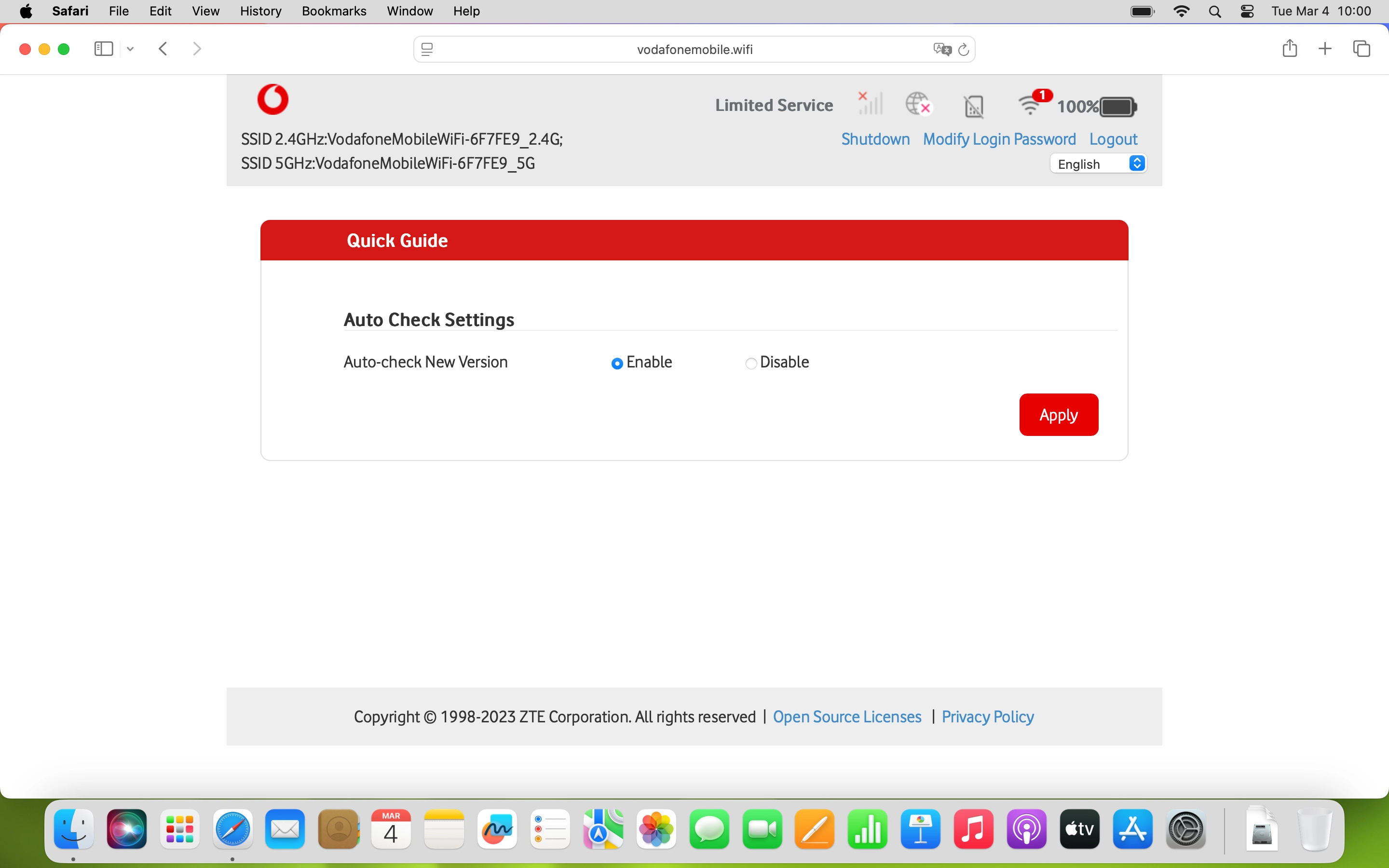Select Disable for Auto-check New Version
The height and width of the screenshot is (868, 1389).
click(751, 364)
